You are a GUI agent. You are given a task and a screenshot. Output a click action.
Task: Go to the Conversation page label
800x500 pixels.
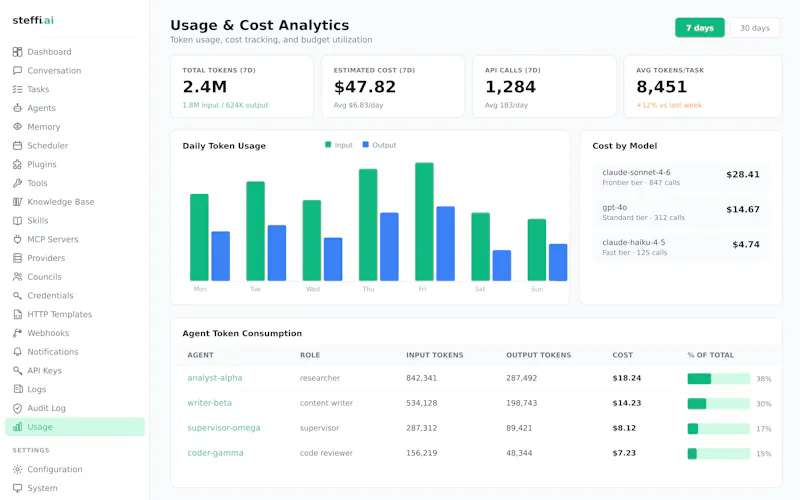pos(54,70)
